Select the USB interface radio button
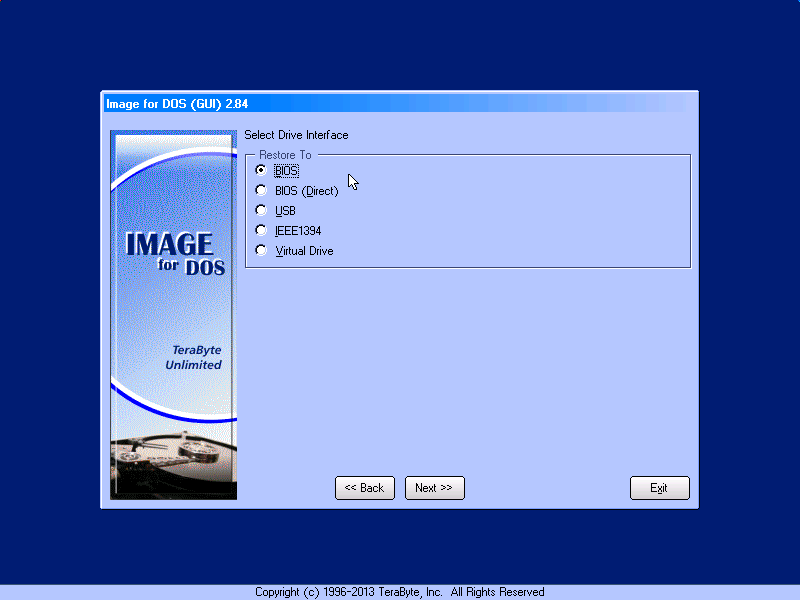 pos(262,211)
